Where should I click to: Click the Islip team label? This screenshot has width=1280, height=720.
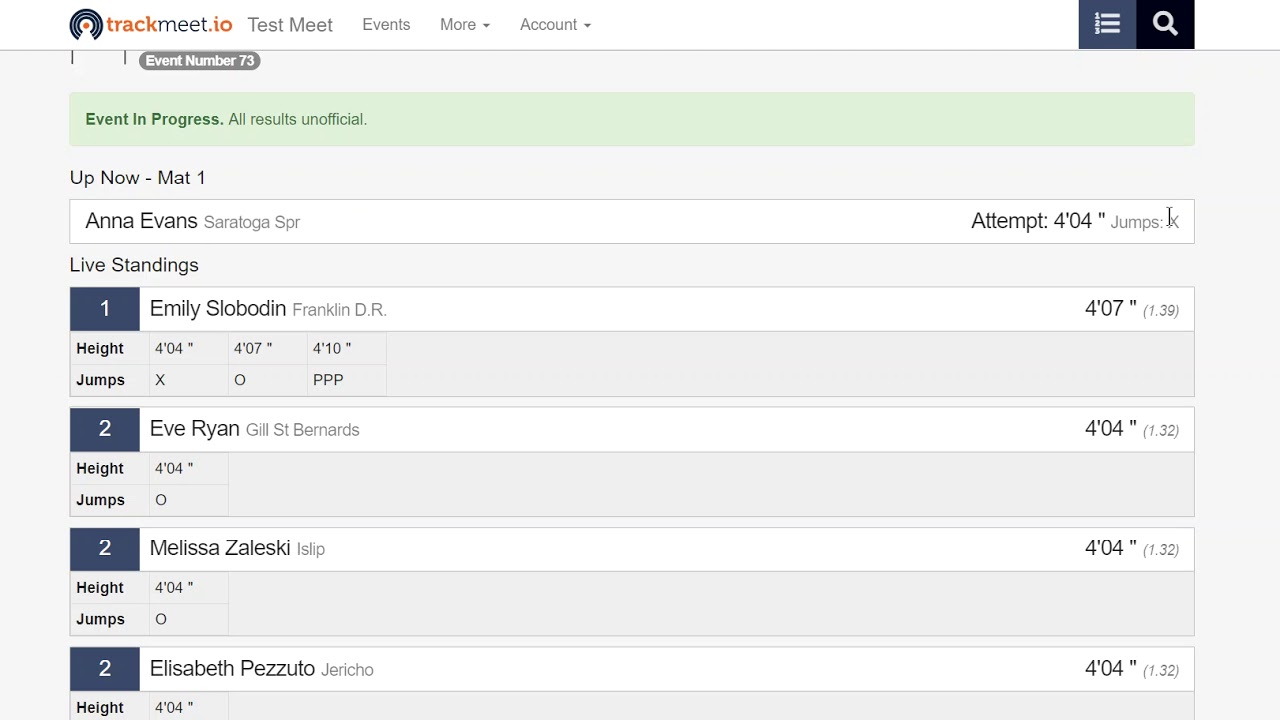pyautogui.click(x=311, y=549)
